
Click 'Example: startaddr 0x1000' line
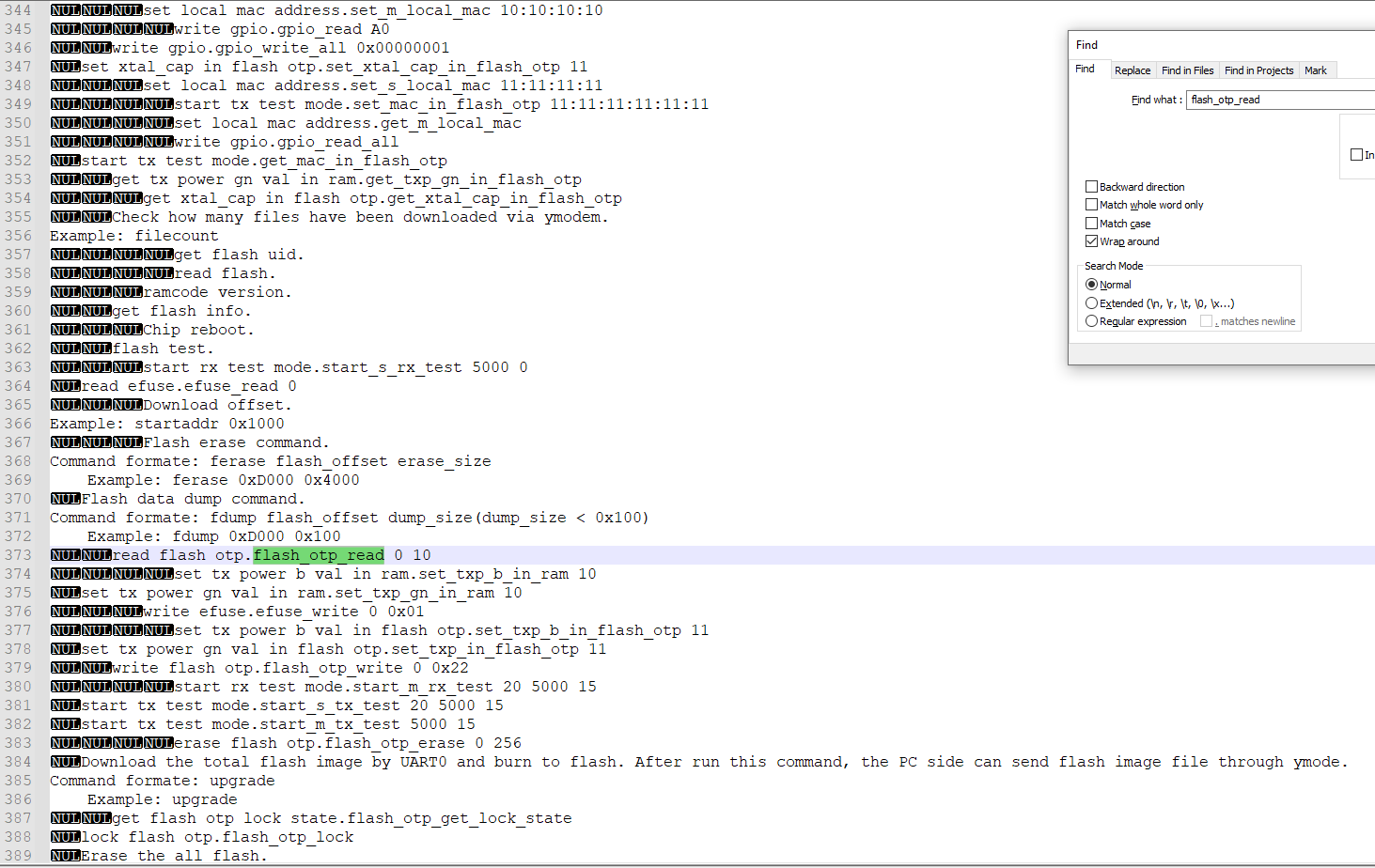(x=167, y=424)
